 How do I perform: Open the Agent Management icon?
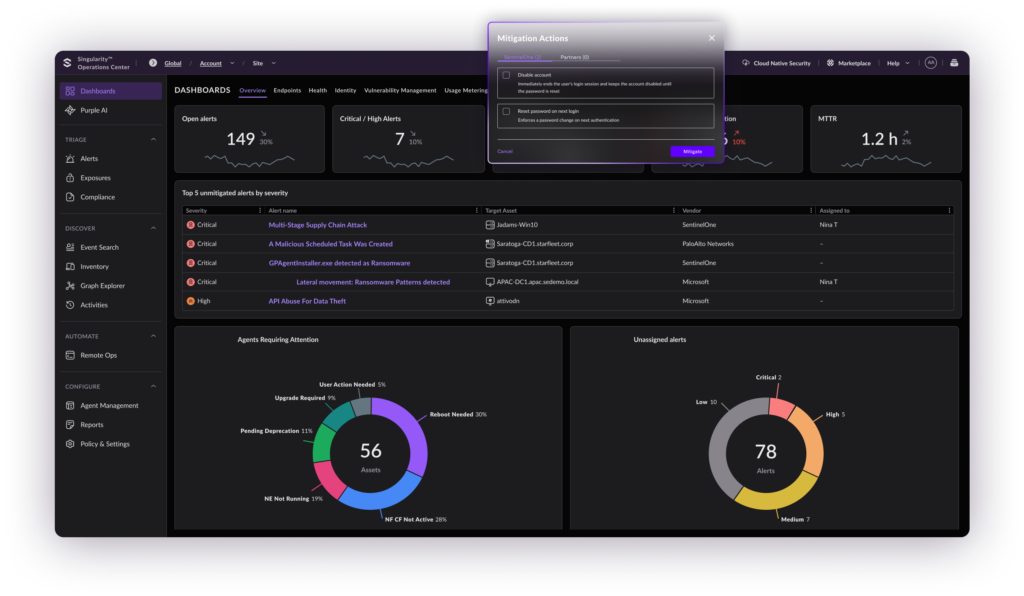(x=70, y=406)
